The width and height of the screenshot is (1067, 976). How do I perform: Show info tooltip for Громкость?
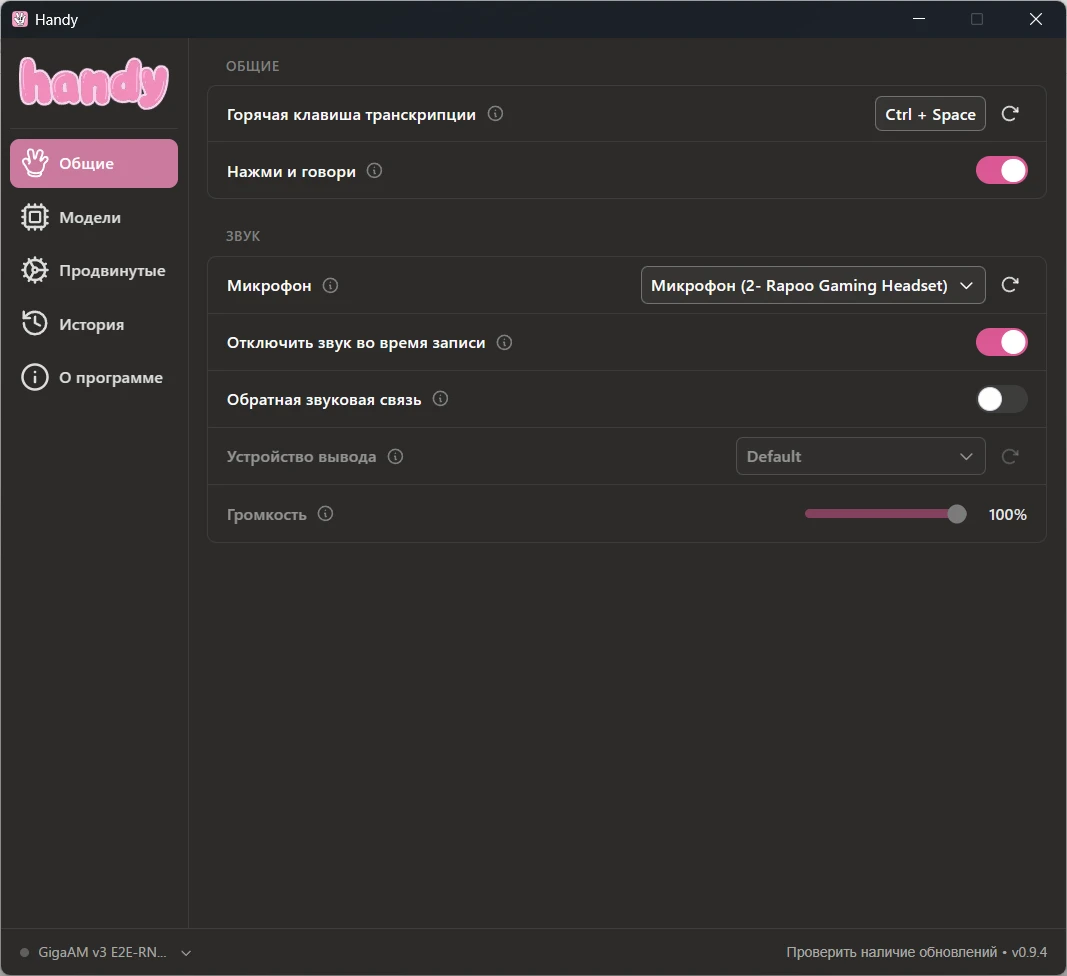point(325,514)
